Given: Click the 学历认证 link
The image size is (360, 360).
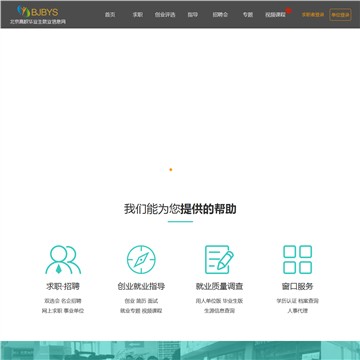Looking at the screenshot, I should [286, 301].
